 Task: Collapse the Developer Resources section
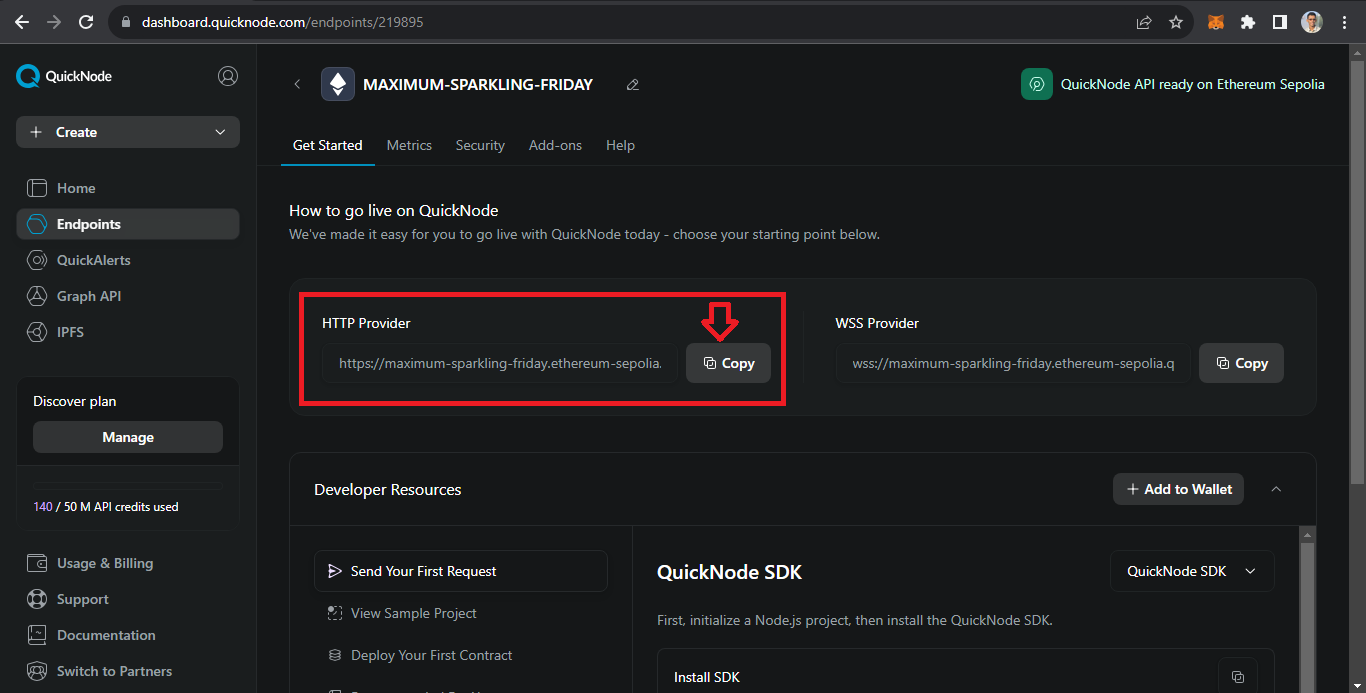point(1276,489)
